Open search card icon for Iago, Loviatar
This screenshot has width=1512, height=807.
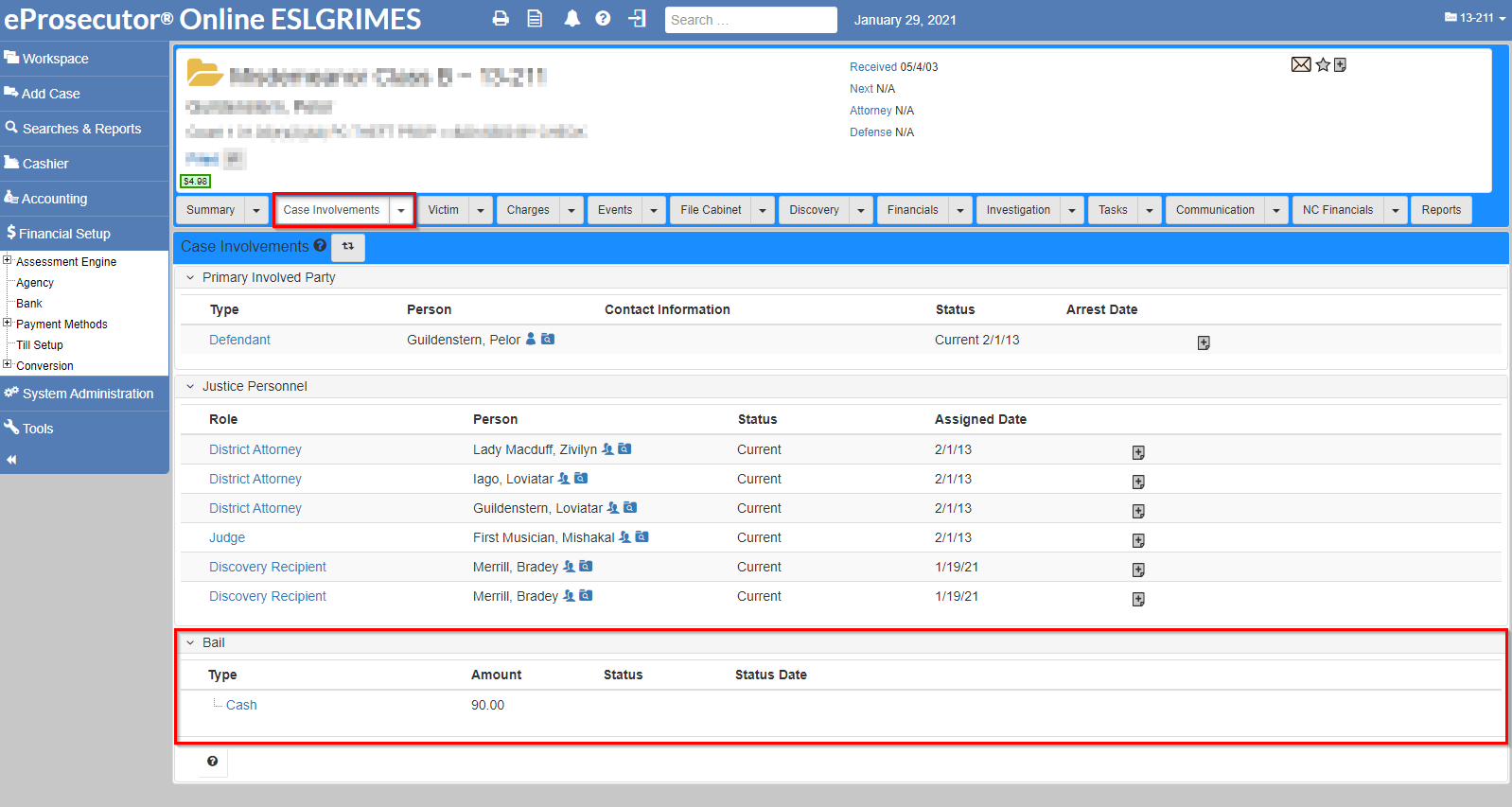point(581,479)
